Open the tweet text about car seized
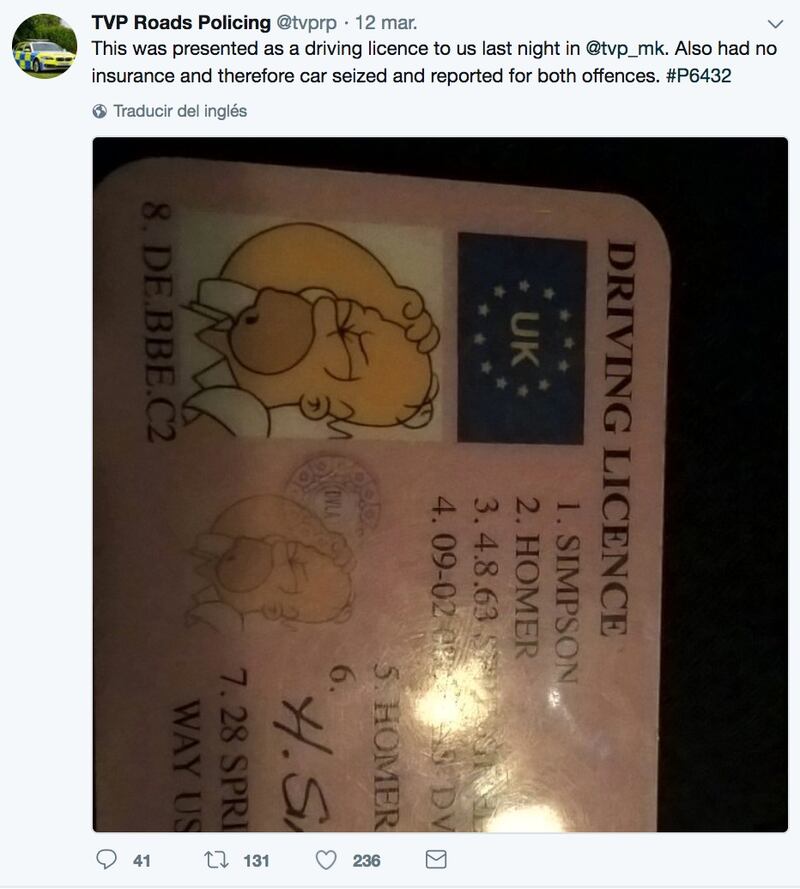The image size is (800, 889). coord(434,62)
